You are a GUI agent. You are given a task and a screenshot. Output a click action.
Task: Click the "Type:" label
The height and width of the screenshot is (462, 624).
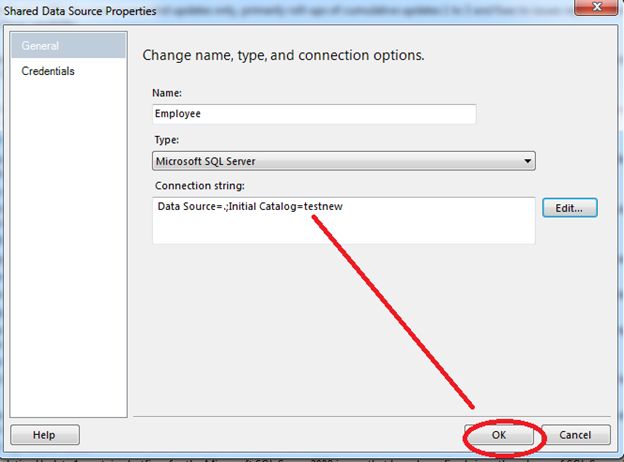(167, 139)
